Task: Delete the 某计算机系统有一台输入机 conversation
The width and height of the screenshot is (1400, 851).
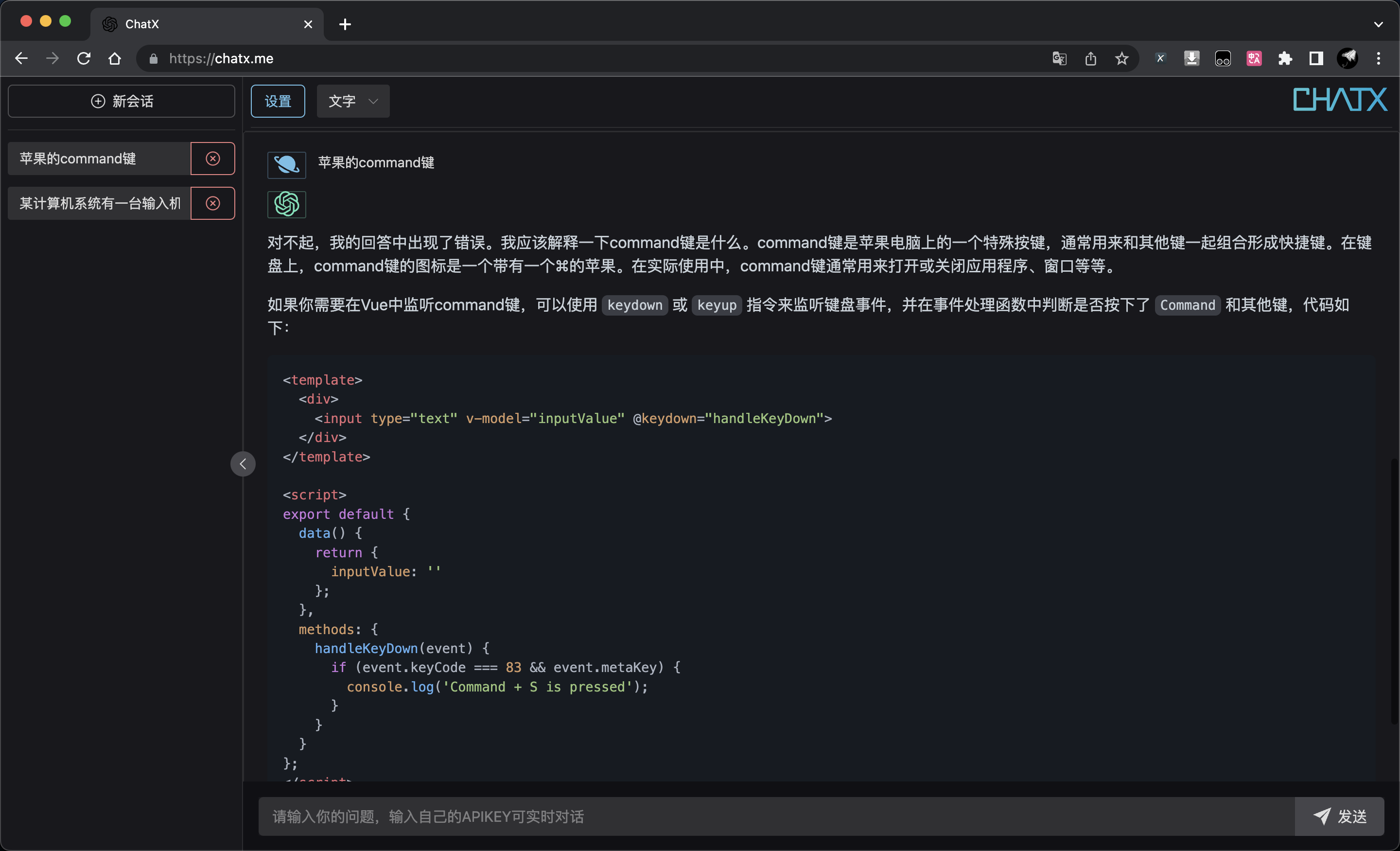Action: (213, 204)
